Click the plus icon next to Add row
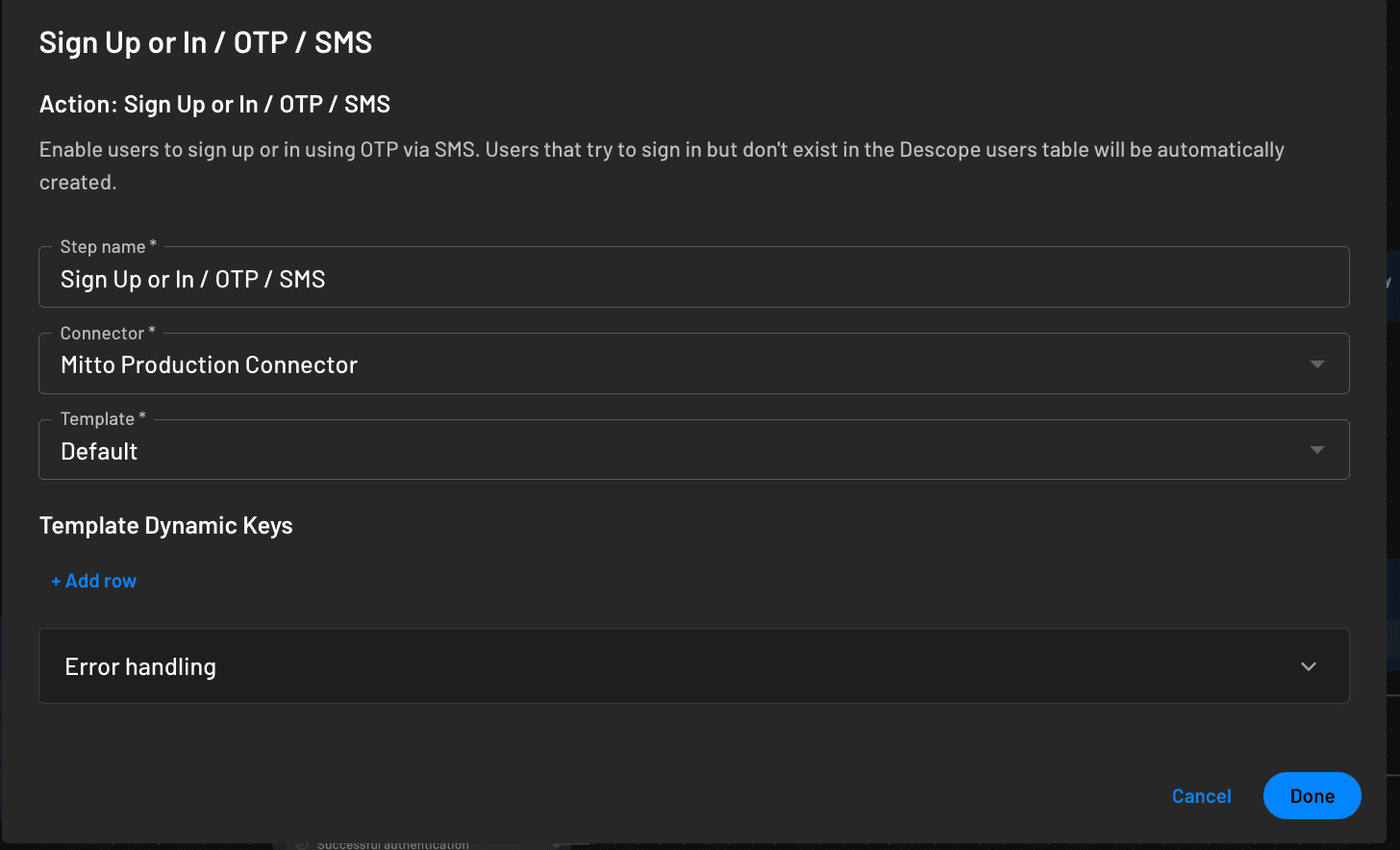 [x=56, y=581]
